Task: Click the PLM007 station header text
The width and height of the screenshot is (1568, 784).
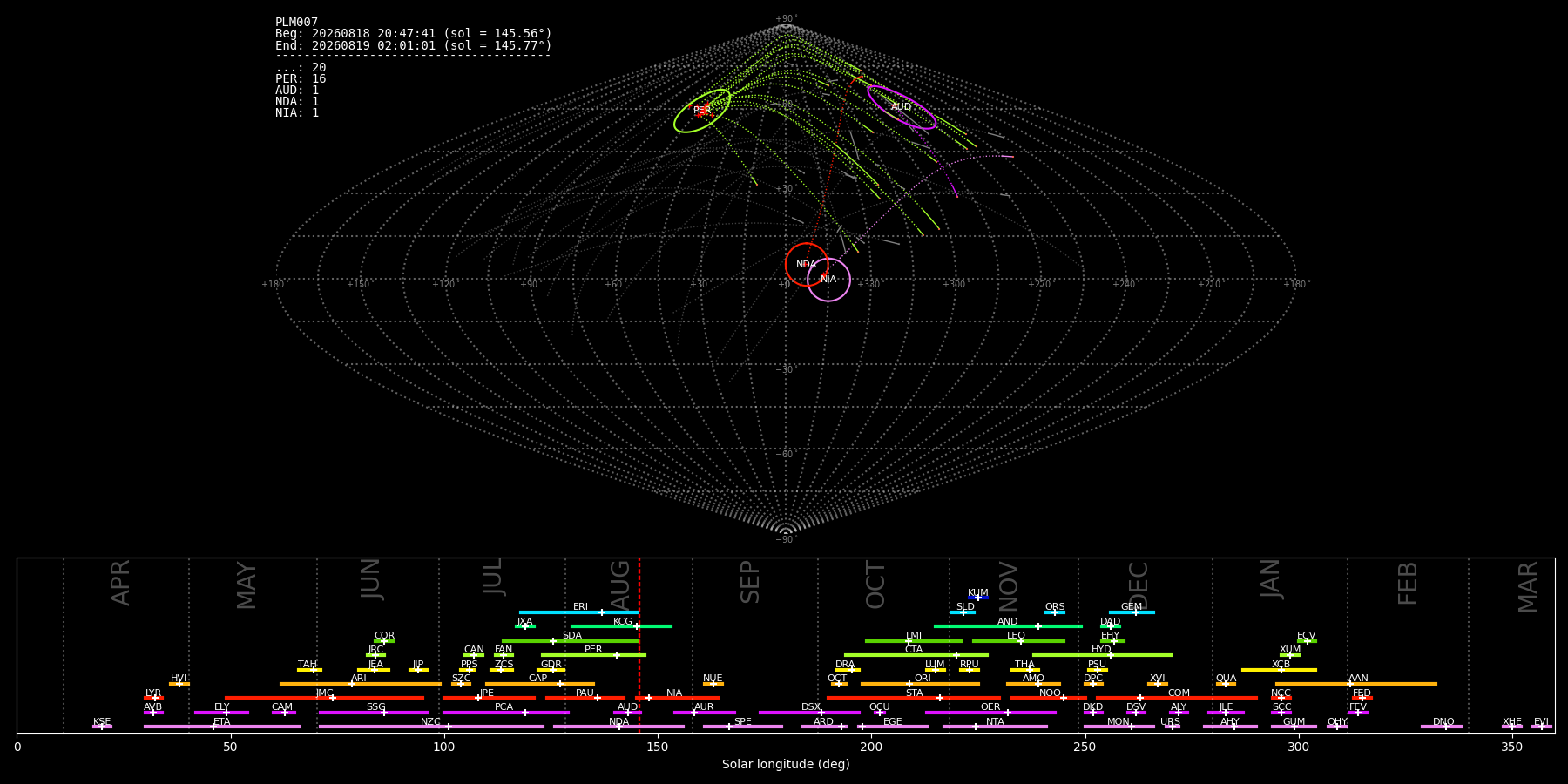Action: pyautogui.click(x=297, y=23)
